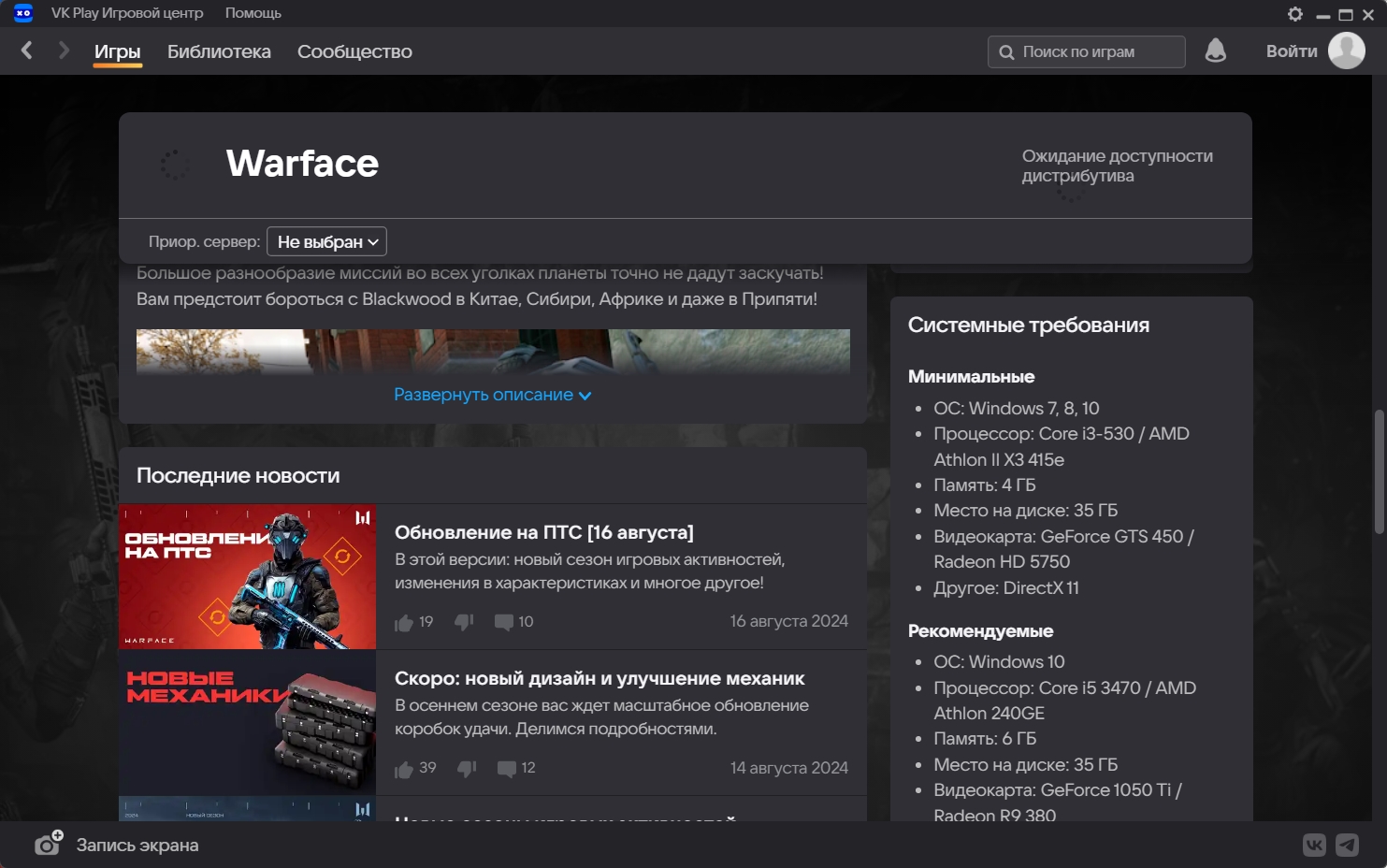Screen dimensions: 1387x868
Task: Click Другое: DirectX 11 line
Action: (1005, 587)
